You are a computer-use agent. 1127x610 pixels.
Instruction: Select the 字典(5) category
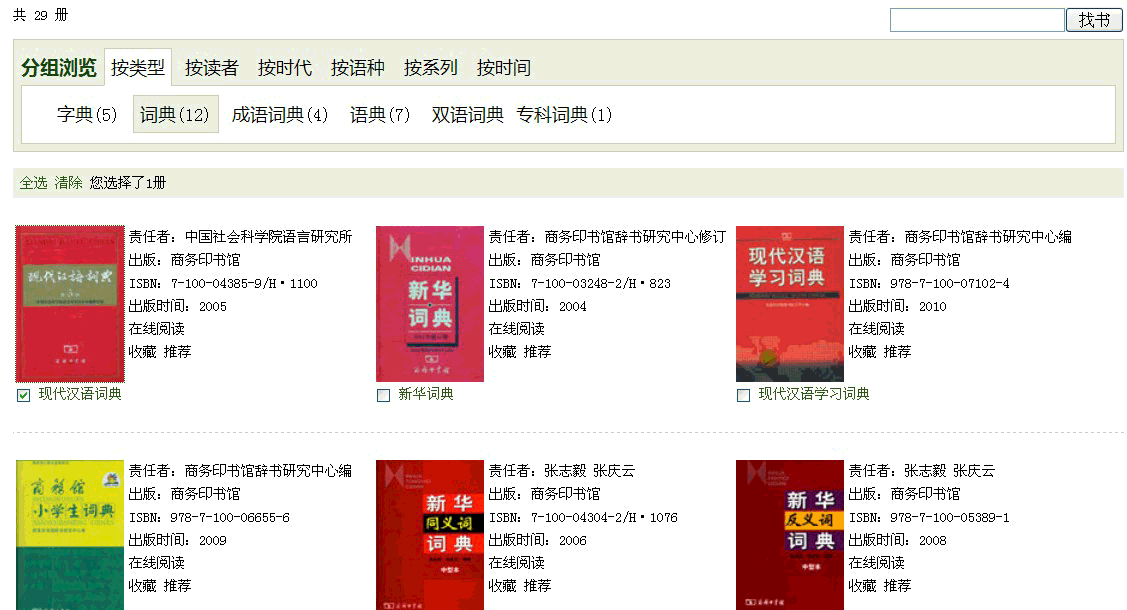pyautogui.click(x=87, y=114)
